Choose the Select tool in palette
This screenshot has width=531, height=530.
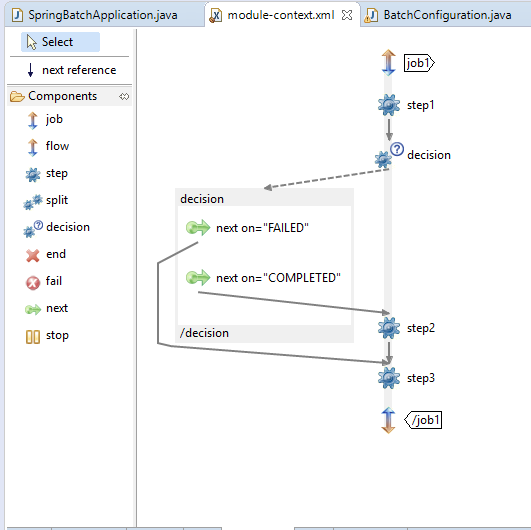[x=60, y=42]
